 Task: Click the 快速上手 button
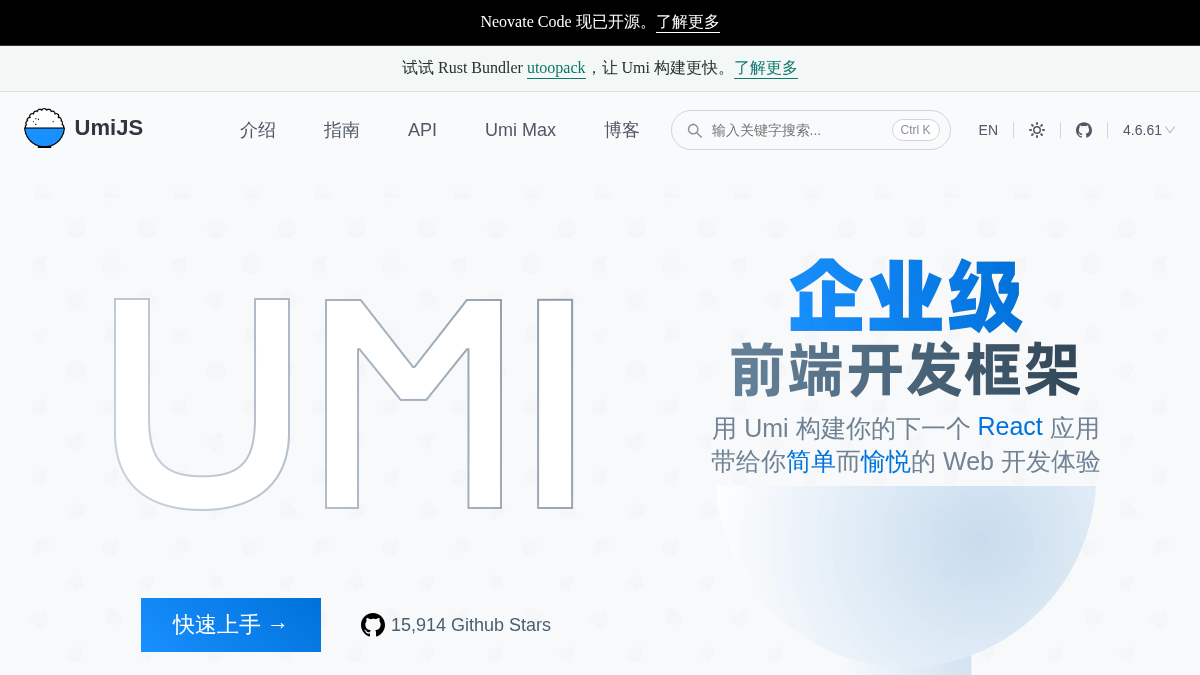pos(231,625)
